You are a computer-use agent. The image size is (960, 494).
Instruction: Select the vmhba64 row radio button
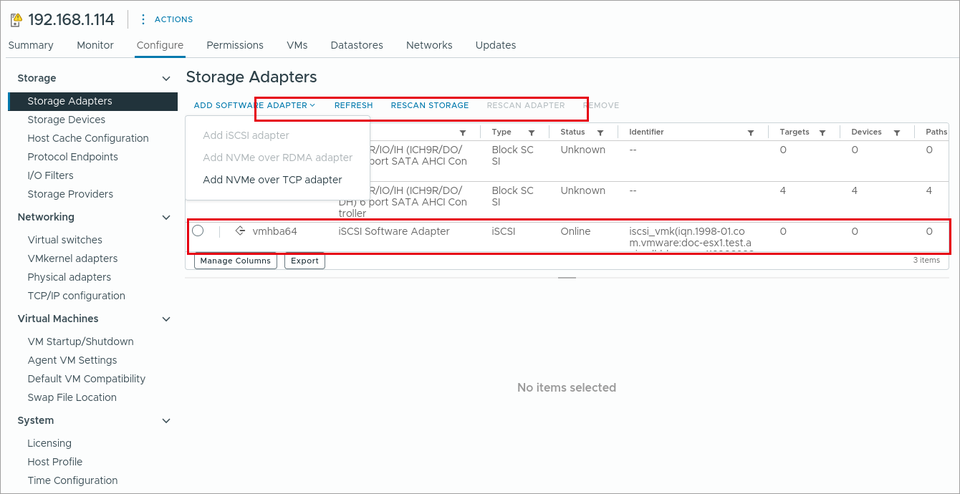coord(198,231)
